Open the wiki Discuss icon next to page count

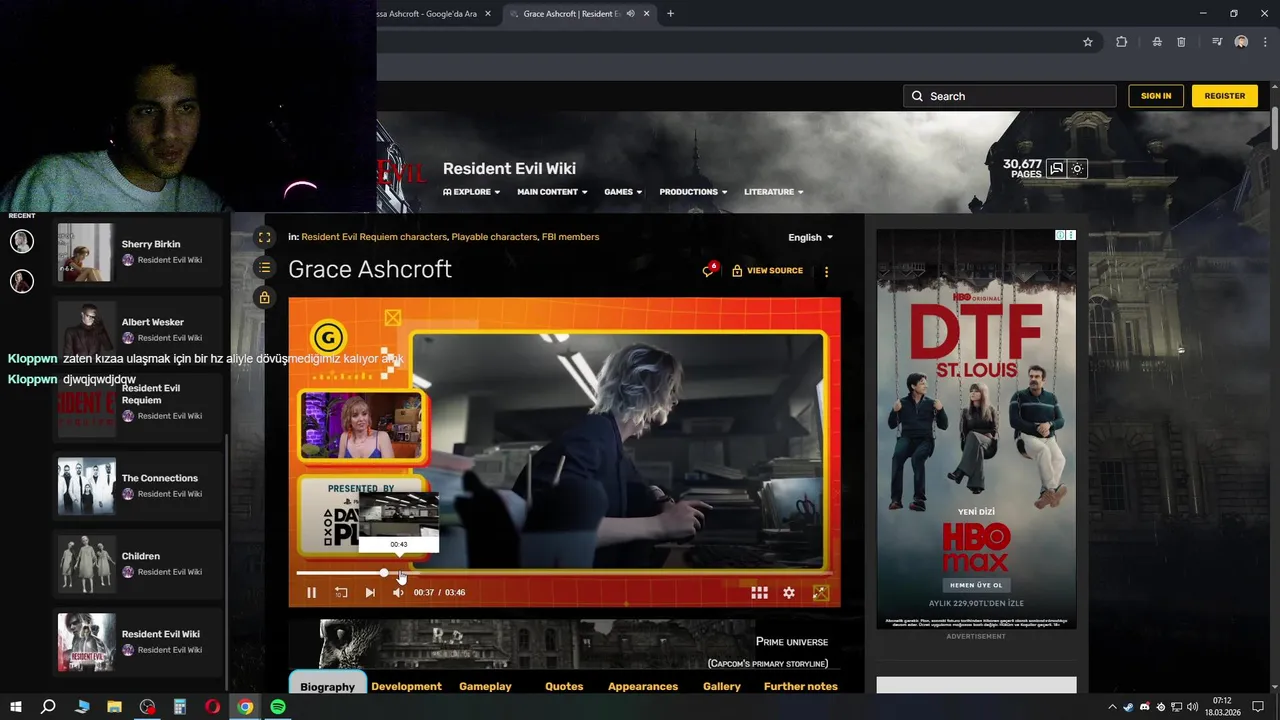[x=1056, y=168]
